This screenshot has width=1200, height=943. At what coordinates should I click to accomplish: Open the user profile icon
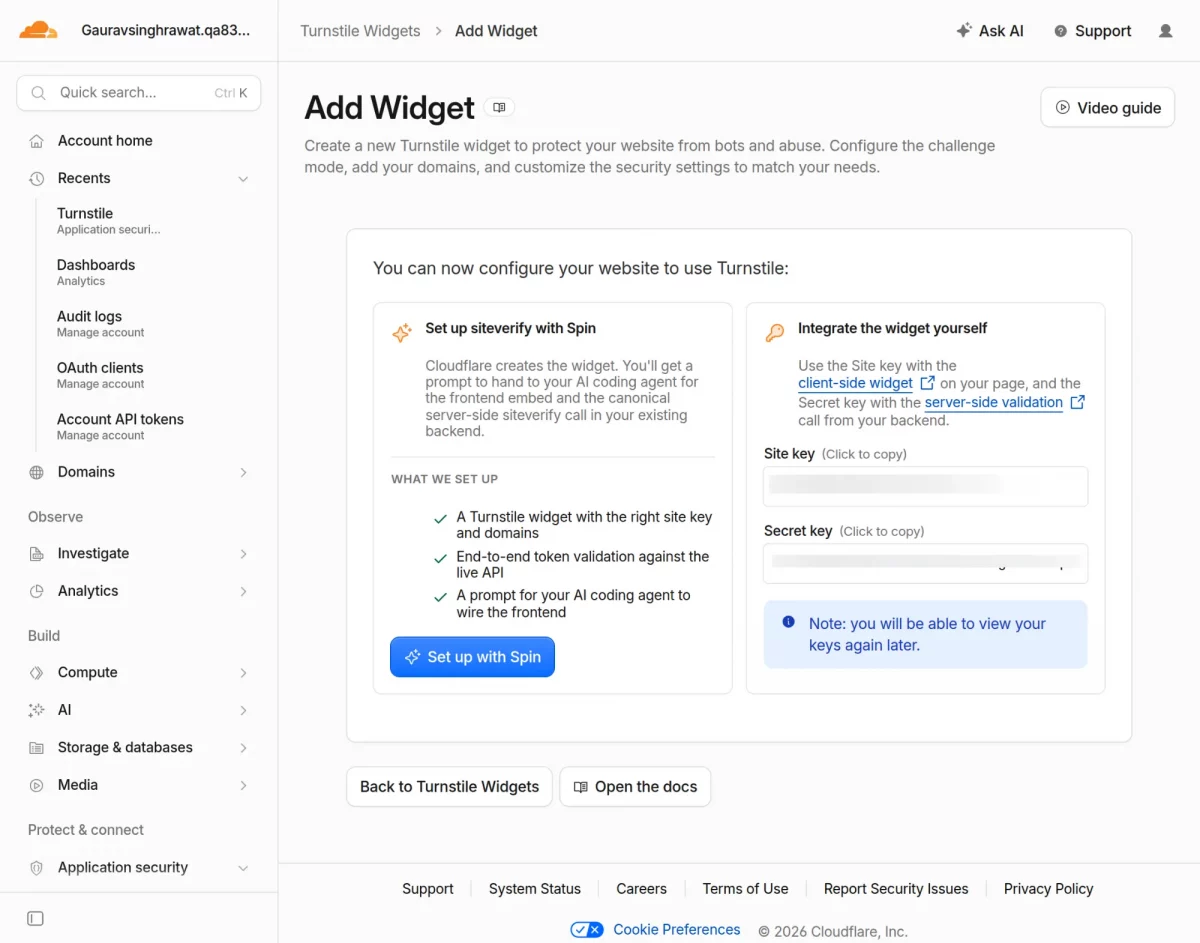tap(1165, 31)
